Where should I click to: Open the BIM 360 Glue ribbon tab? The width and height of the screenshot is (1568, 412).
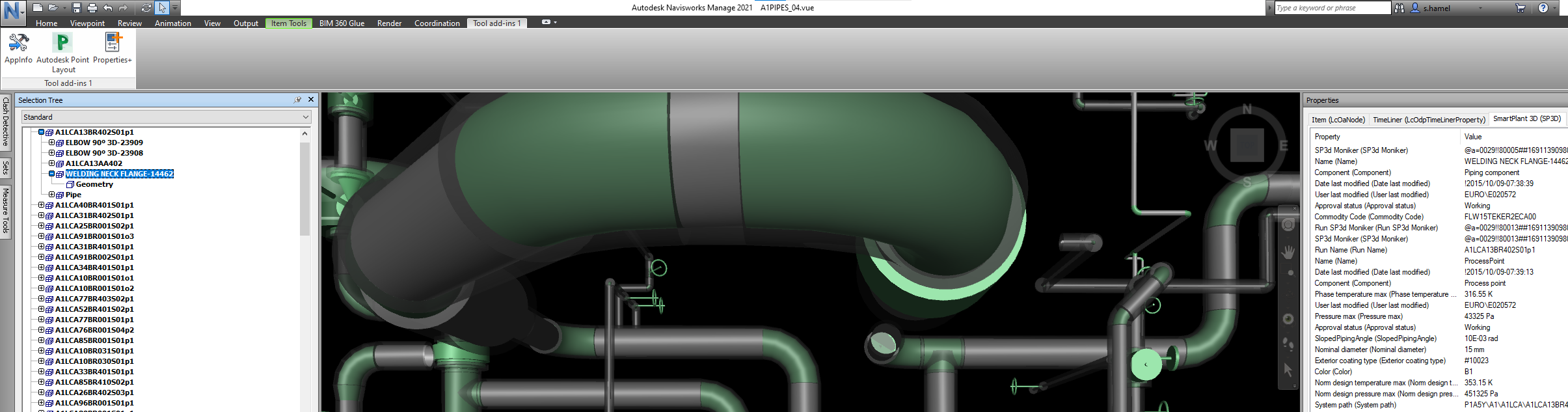pos(342,23)
